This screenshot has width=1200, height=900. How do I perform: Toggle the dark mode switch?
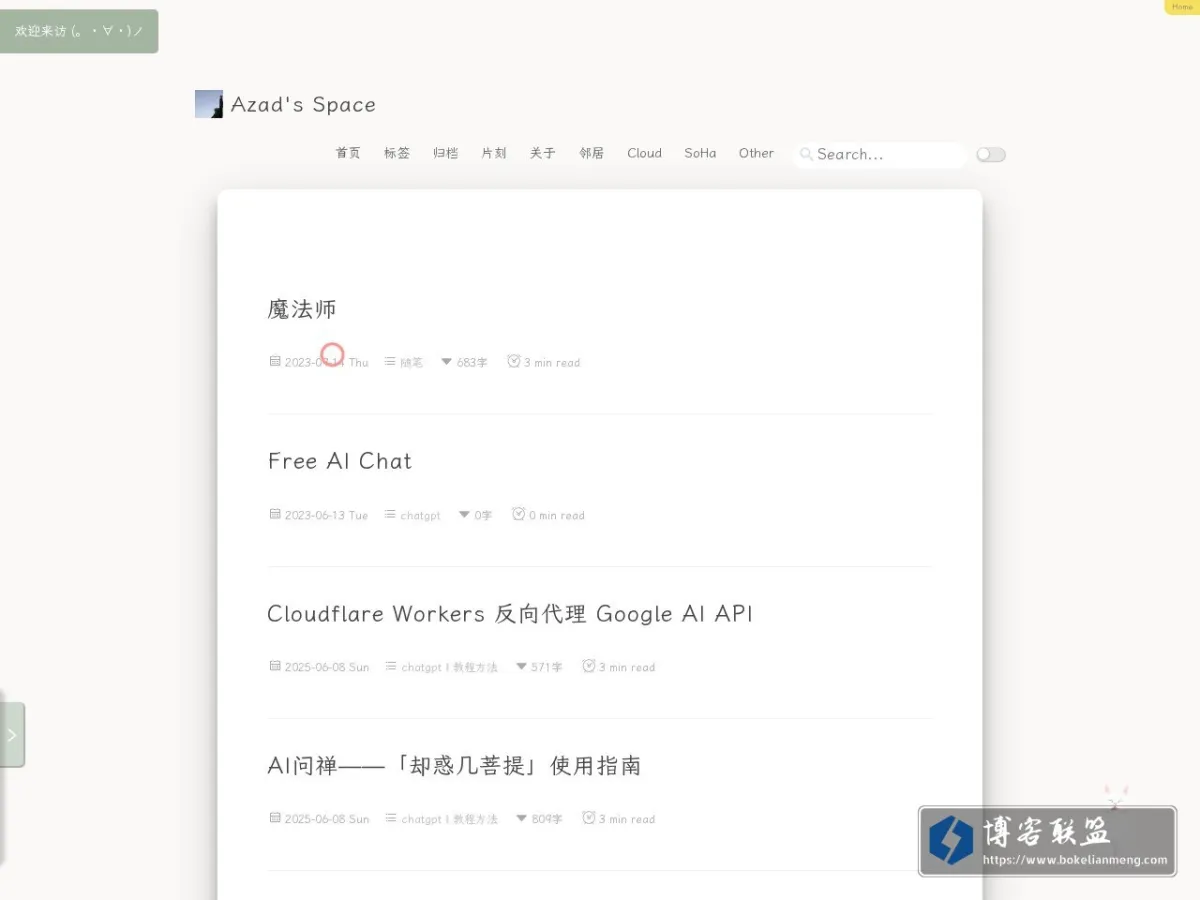pyautogui.click(x=991, y=154)
